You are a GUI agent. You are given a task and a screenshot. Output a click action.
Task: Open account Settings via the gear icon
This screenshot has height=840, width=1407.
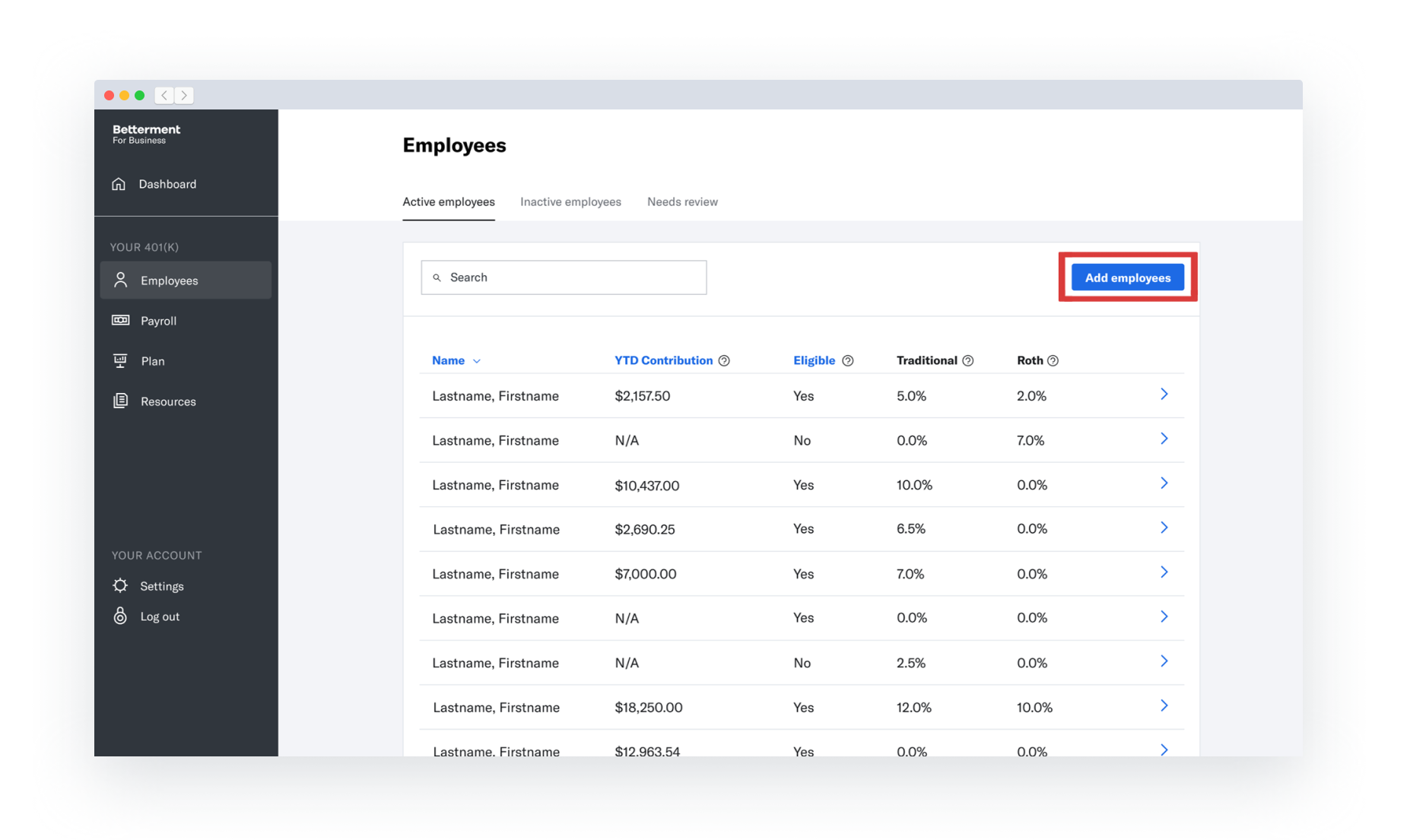tap(120, 585)
